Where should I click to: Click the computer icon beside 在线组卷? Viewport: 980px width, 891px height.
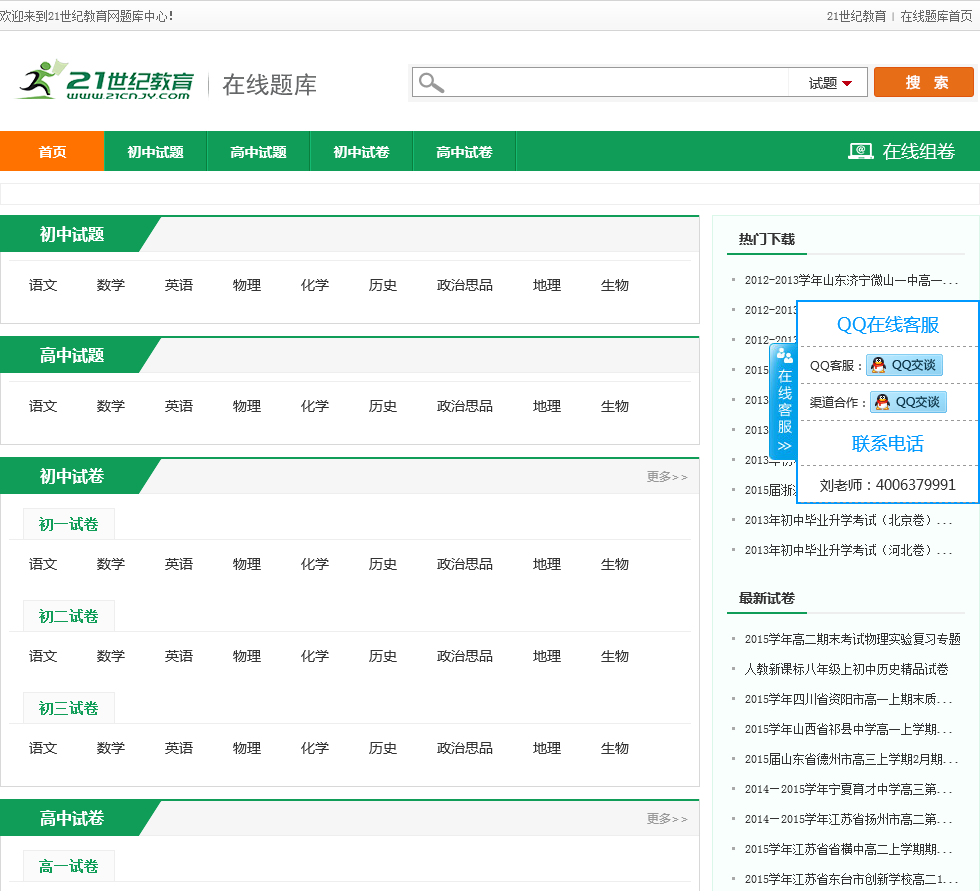click(x=861, y=151)
